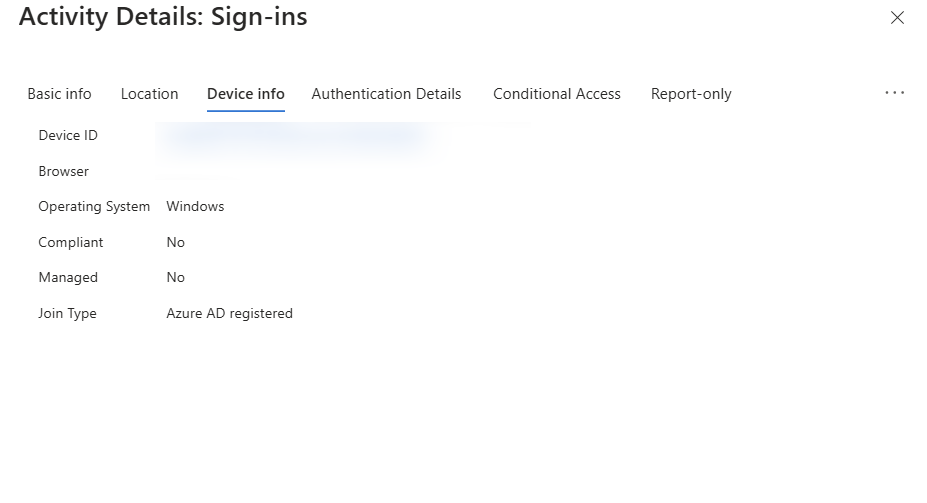This screenshot has height=503, width=927.
Task: Select the Device info tab
Action: (245, 94)
